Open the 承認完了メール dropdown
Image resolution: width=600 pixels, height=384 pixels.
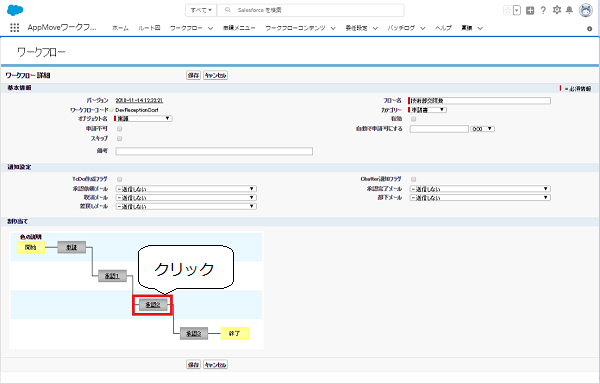(480, 189)
